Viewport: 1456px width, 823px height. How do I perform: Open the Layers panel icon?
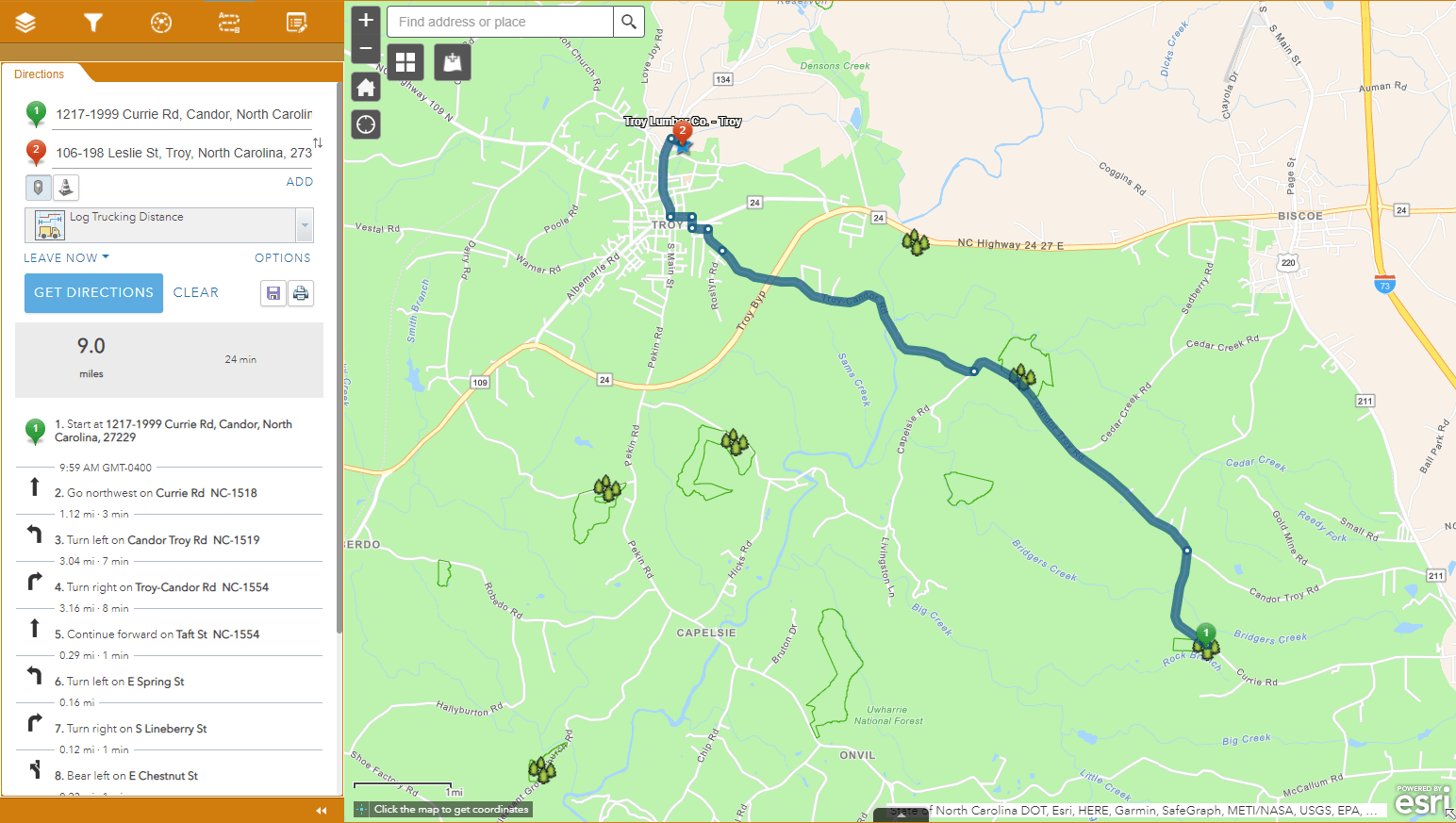(25, 23)
